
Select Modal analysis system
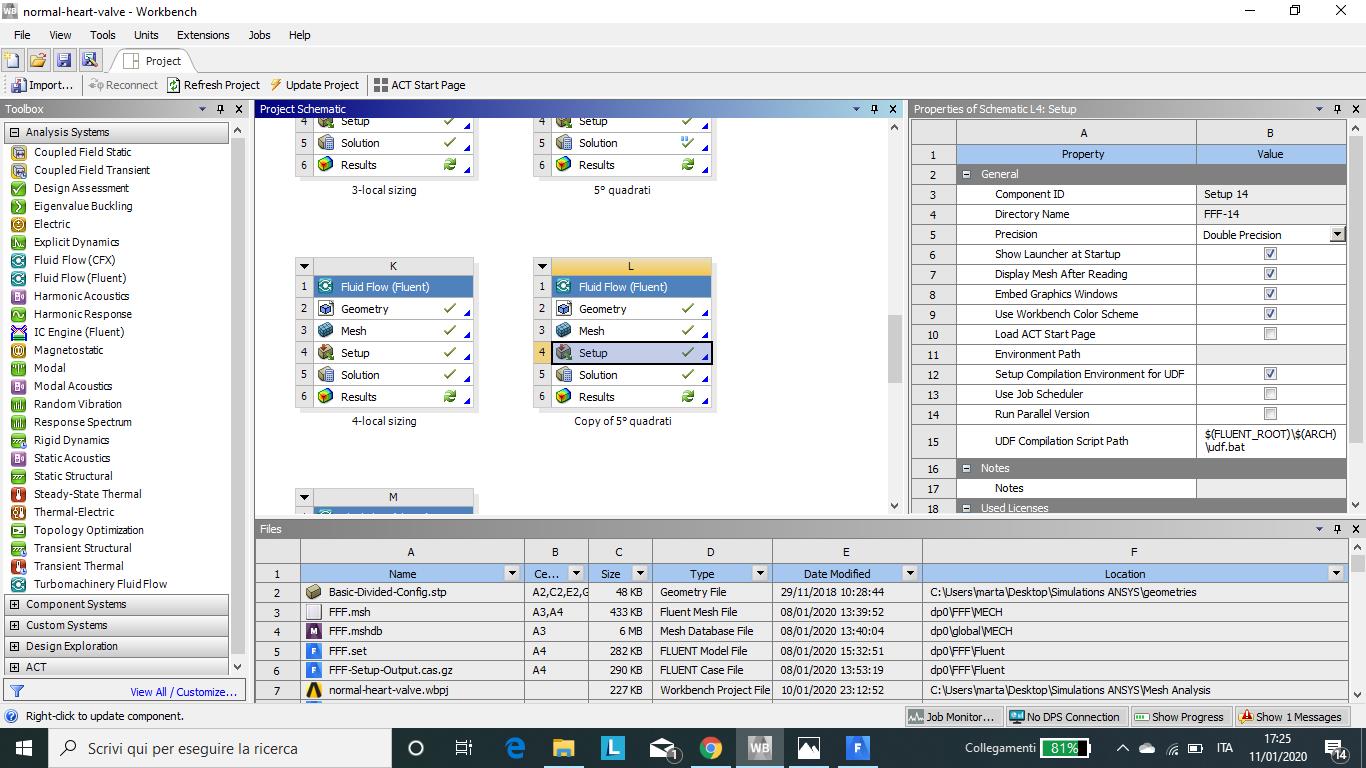pos(50,368)
